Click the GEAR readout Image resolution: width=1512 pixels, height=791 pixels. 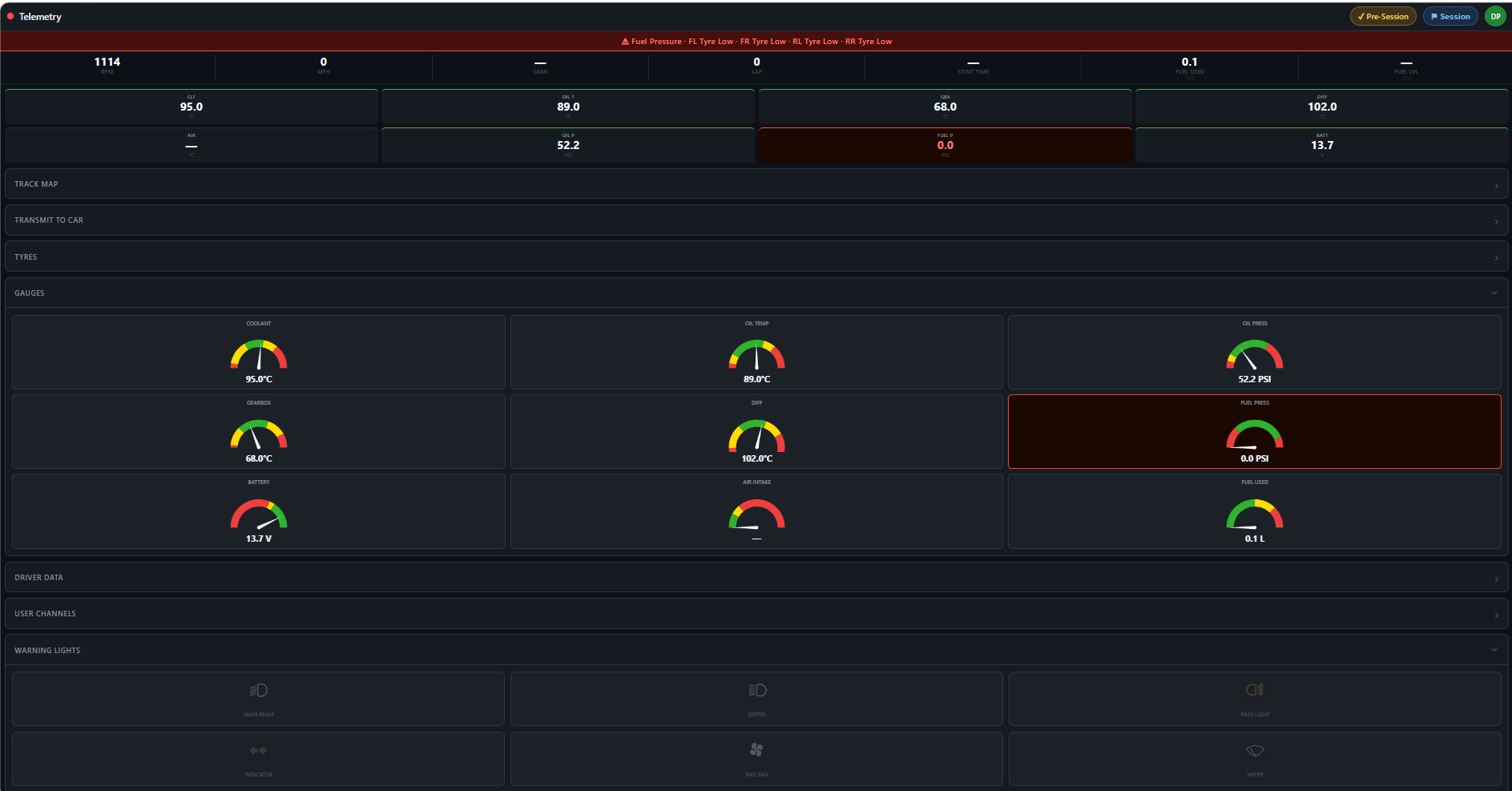541,65
